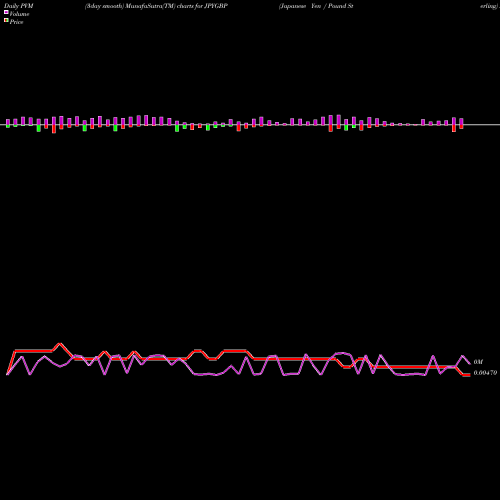Click the '0.00470' price axis value

click(485, 373)
